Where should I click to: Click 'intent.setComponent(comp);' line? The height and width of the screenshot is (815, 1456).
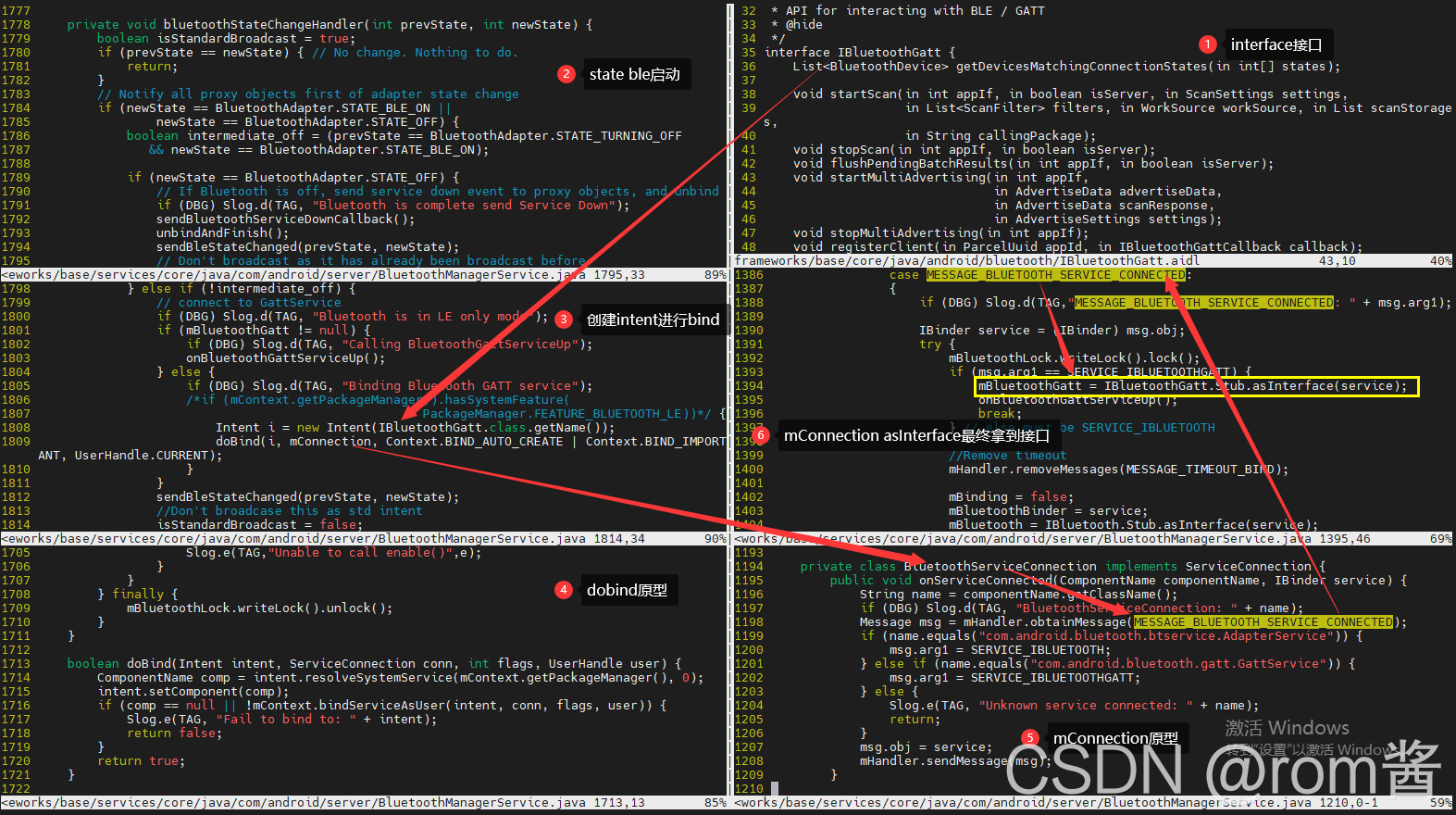193,692
